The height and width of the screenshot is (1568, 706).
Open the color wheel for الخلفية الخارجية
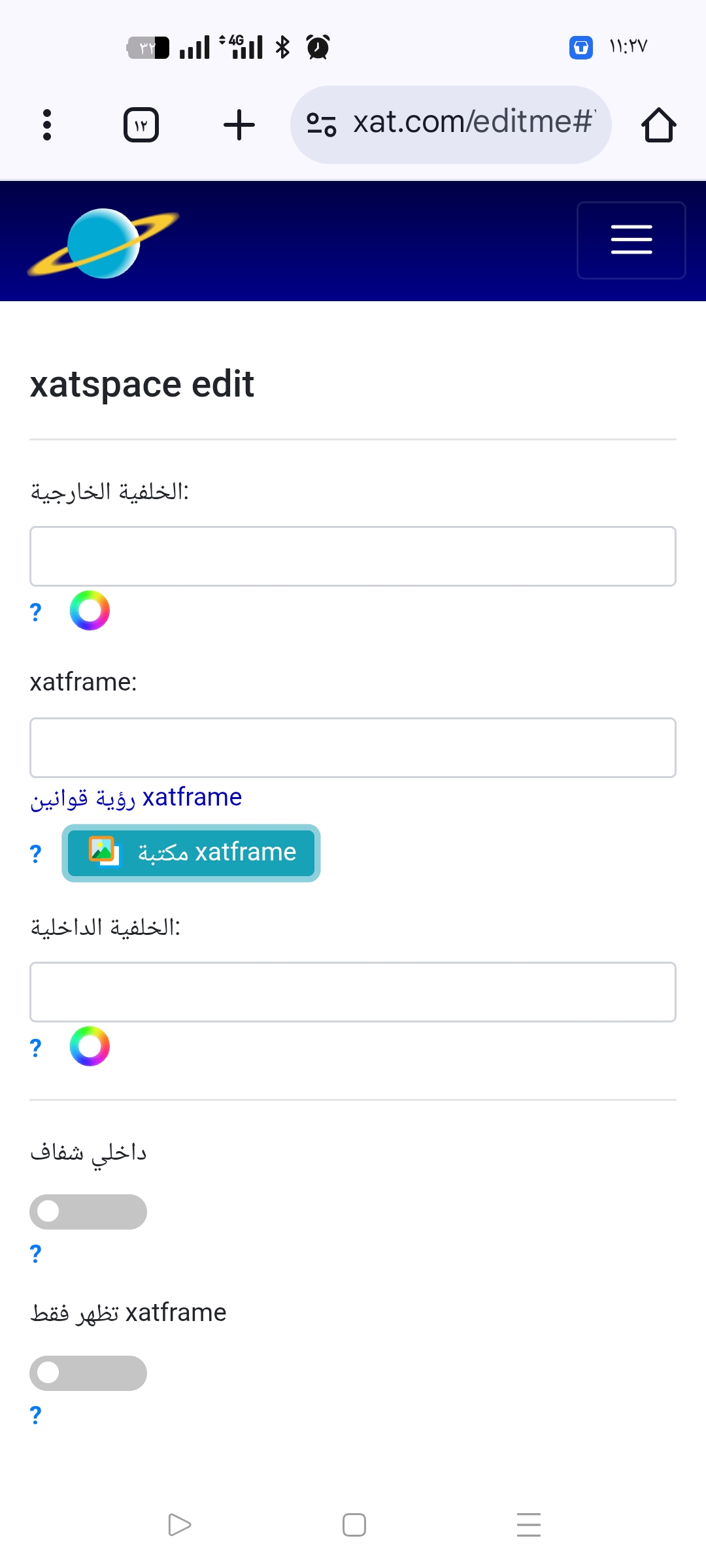pos(90,611)
